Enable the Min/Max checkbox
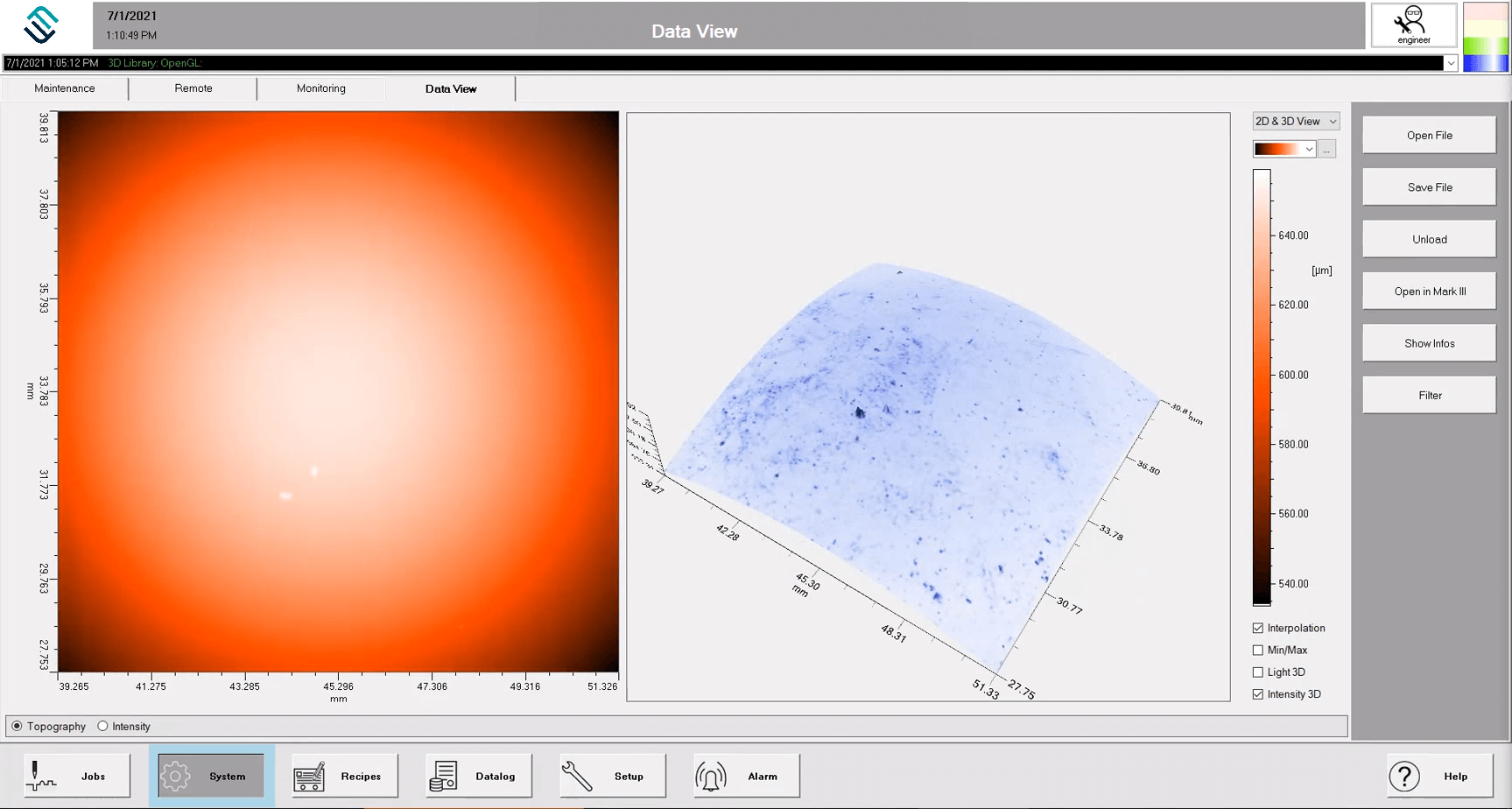The height and width of the screenshot is (809, 1512). click(1258, 650)
